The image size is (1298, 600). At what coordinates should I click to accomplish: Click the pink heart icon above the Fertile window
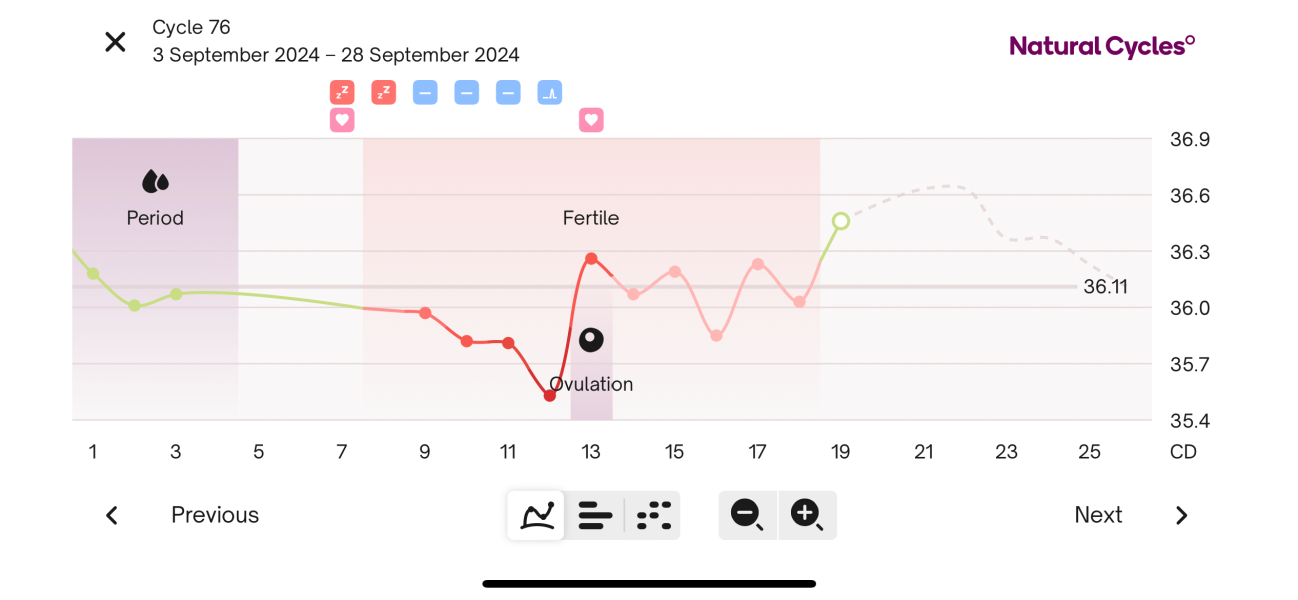(591, 120)
